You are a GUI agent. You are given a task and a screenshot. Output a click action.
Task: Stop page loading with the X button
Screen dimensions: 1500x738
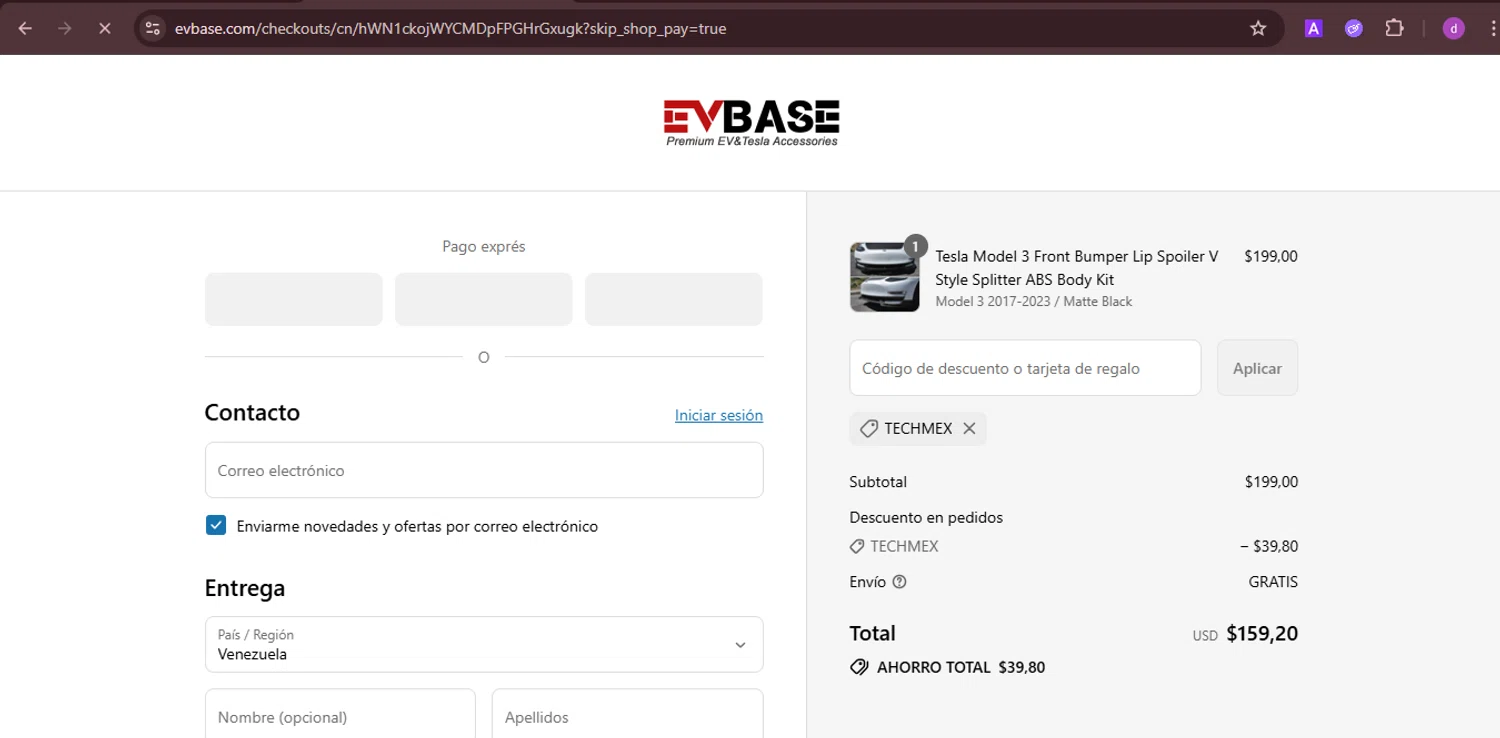[x=104, y=28]
